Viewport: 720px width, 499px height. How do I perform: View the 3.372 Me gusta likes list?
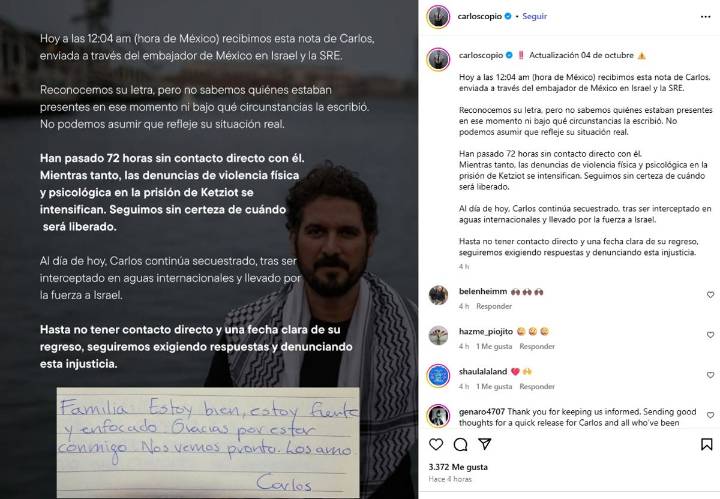[x=458, y=467]
